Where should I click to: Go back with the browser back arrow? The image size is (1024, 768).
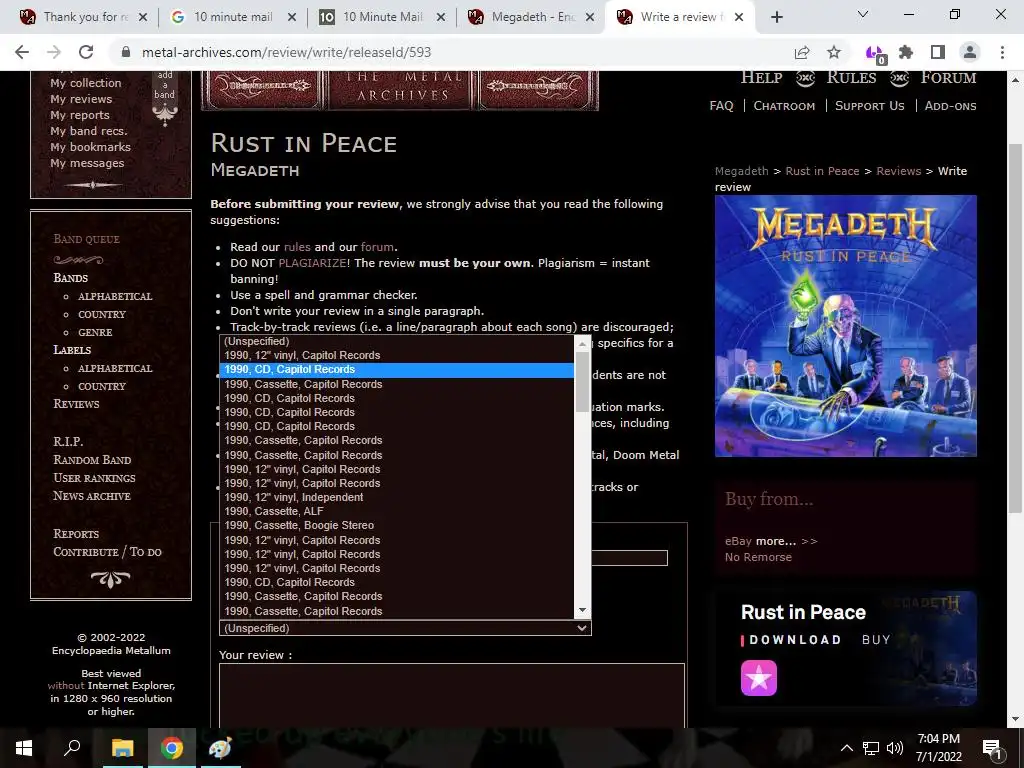[x=22, y=52]
